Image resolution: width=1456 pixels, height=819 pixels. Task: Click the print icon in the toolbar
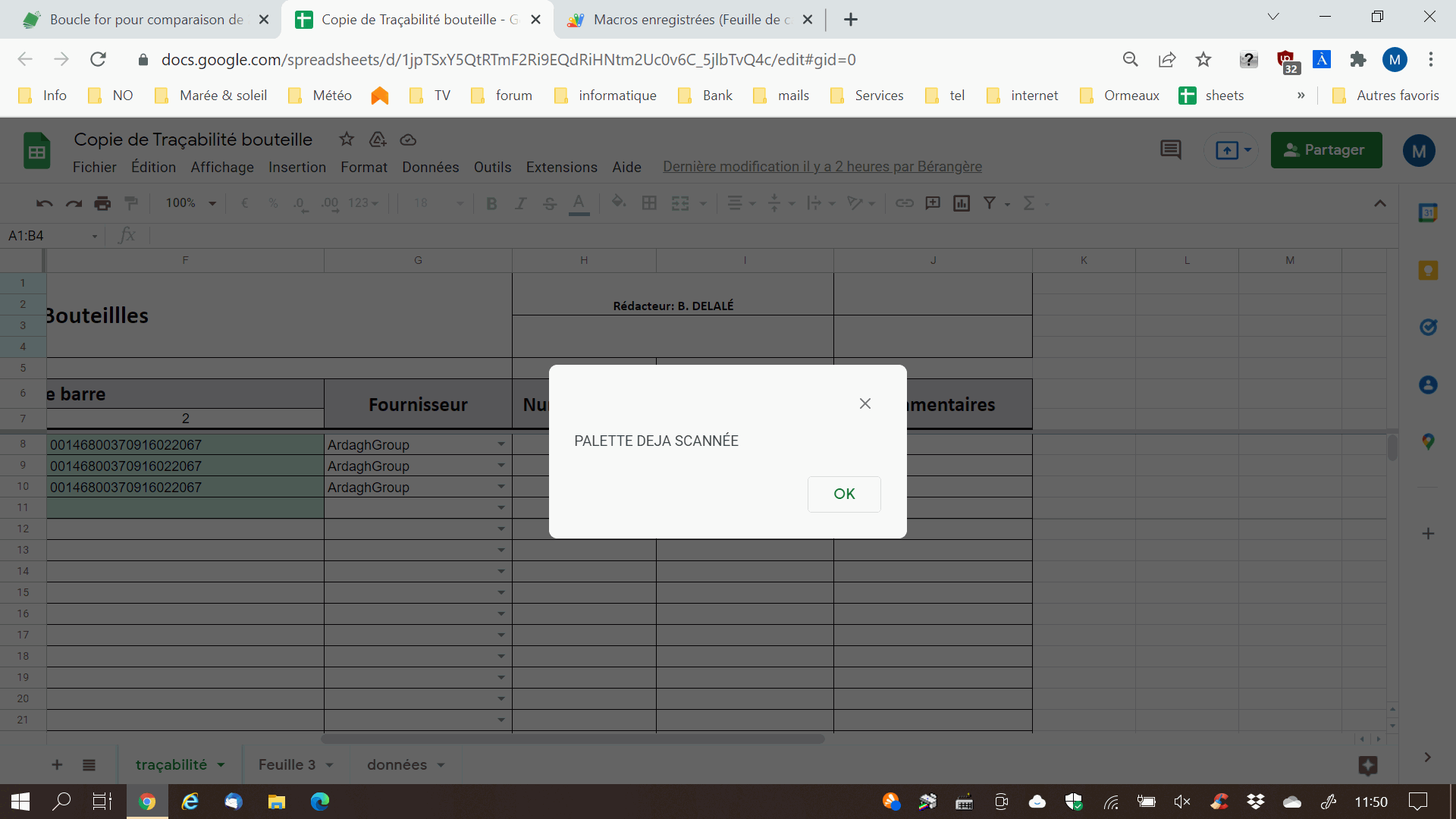102,203
